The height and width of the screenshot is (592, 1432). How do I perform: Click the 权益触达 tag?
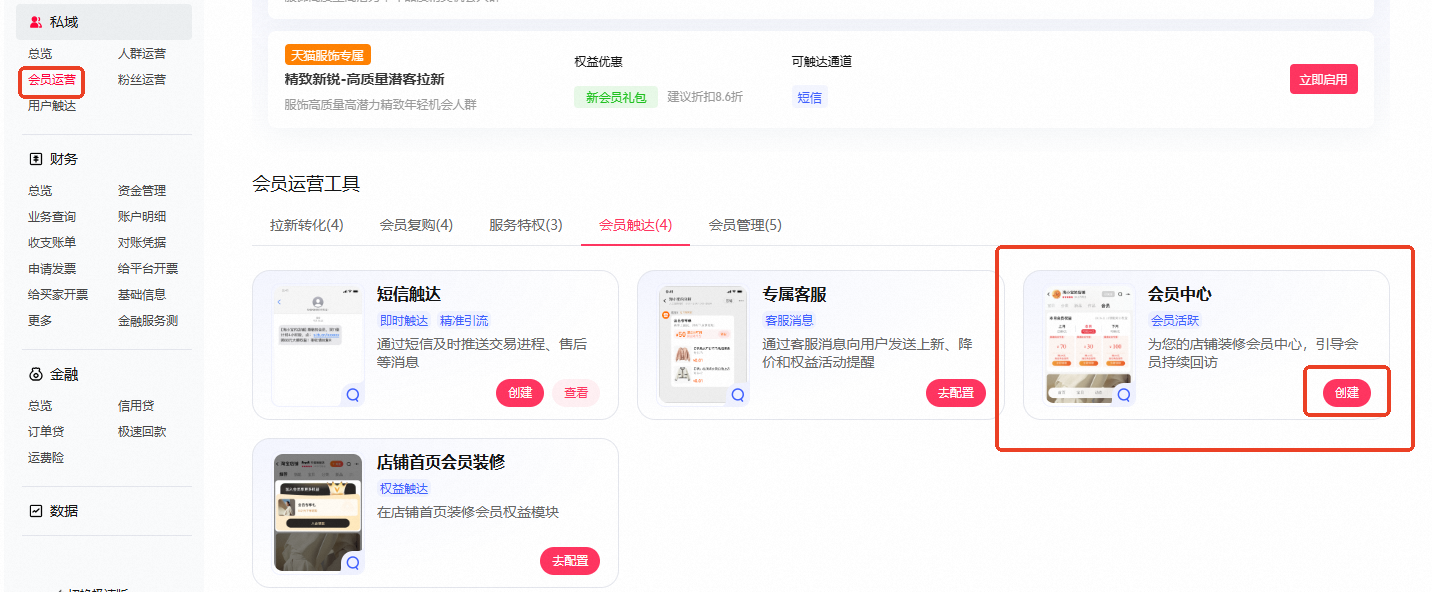tap(404, 489)
